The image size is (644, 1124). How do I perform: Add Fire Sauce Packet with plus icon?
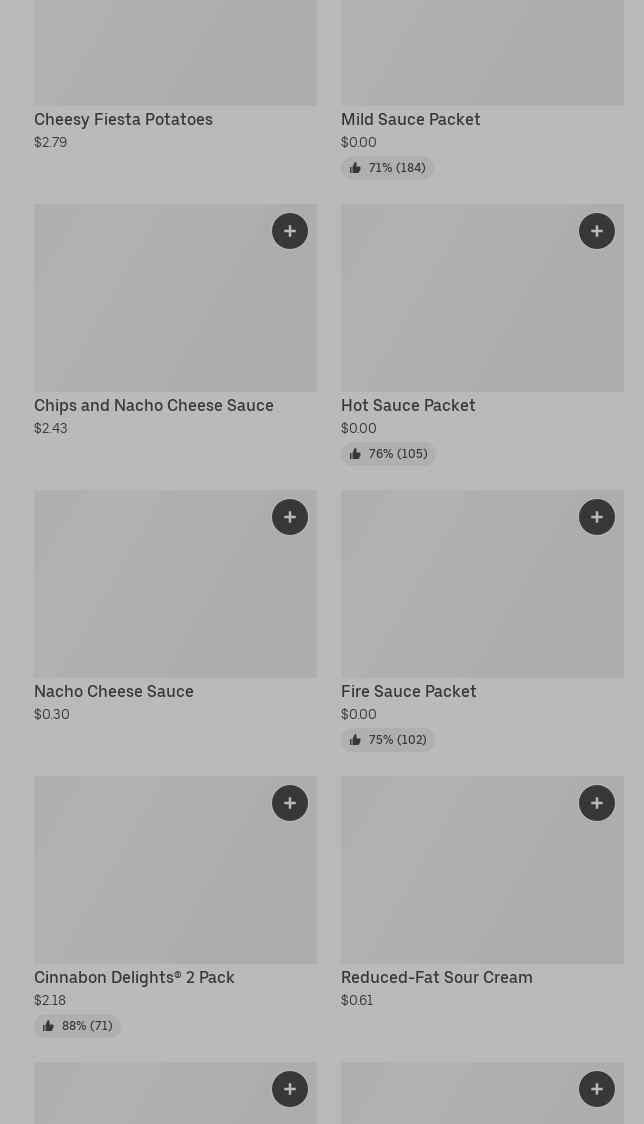(x=597, y=517)
